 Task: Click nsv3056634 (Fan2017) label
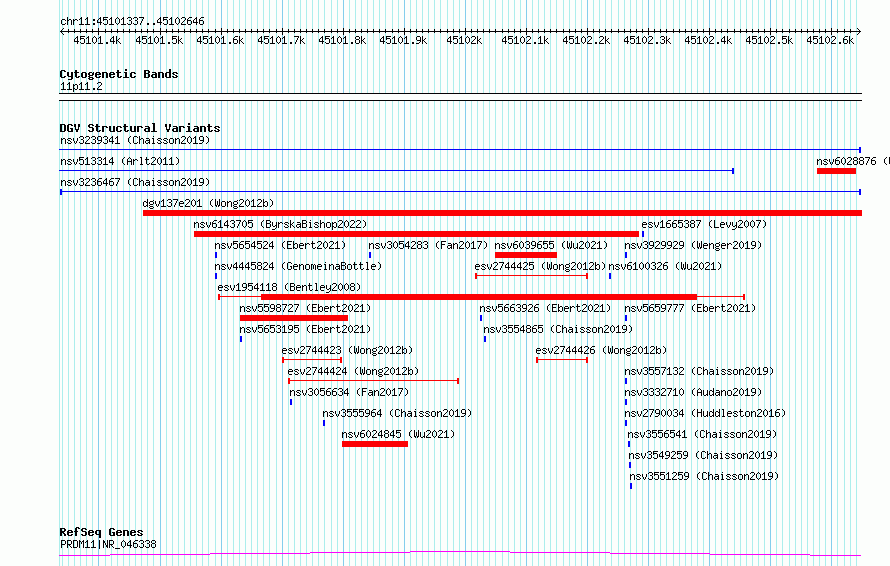(349, 392)
